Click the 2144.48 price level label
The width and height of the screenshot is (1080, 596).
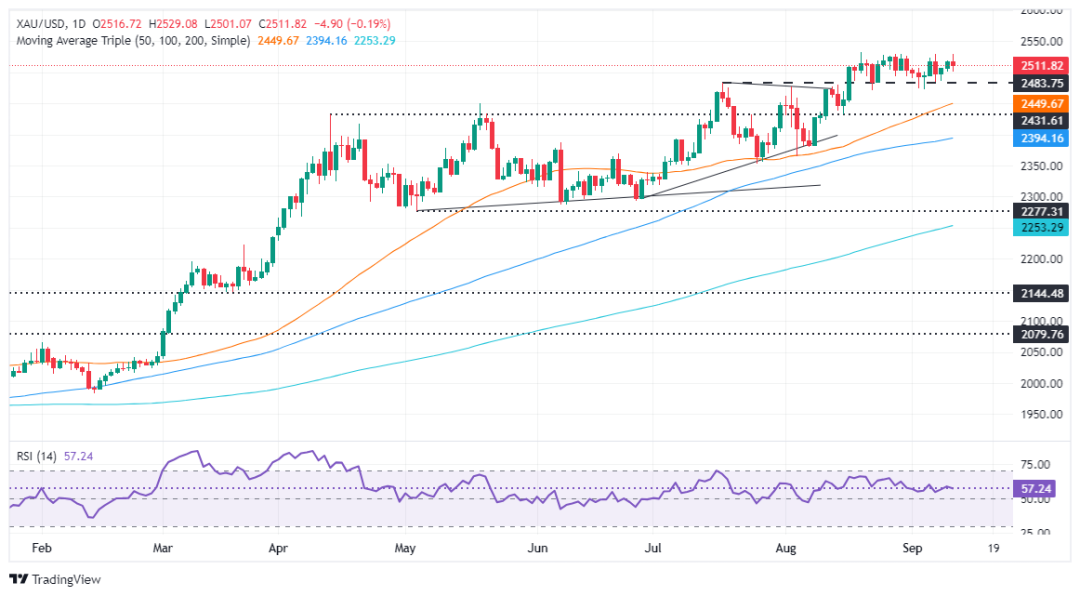click(1041, 293)
